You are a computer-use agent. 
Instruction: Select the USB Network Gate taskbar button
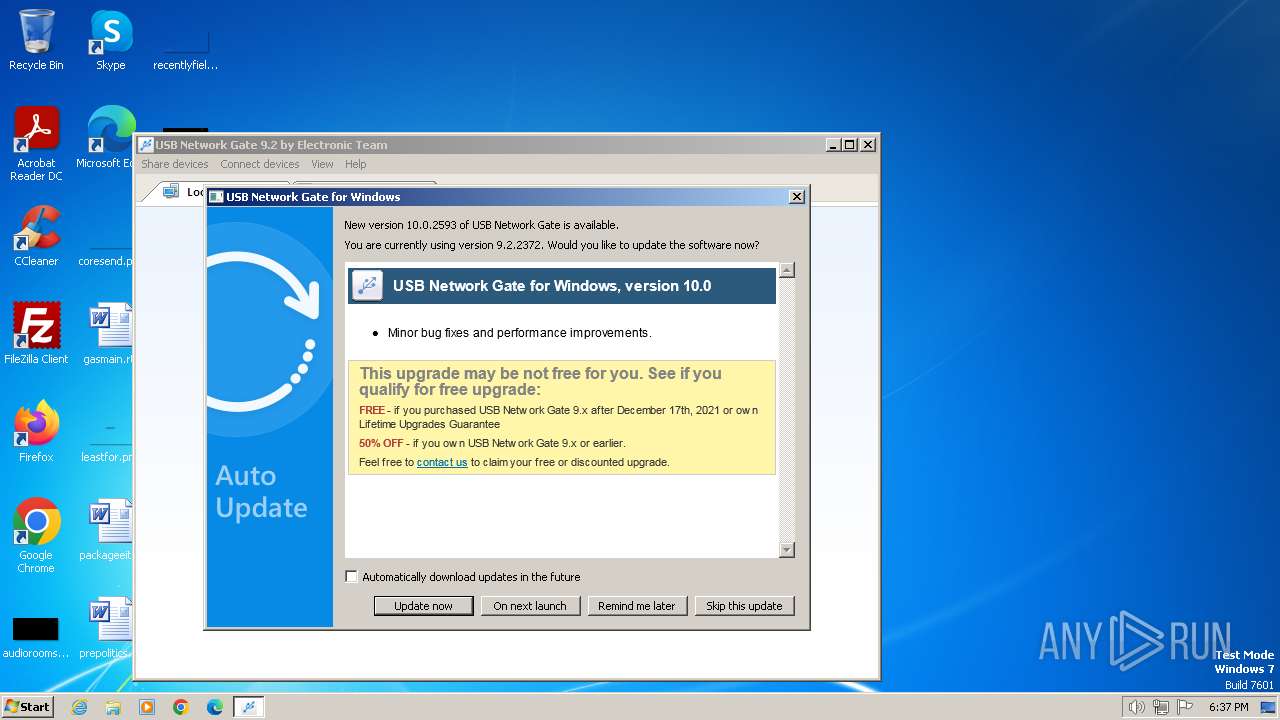point(249,707)
